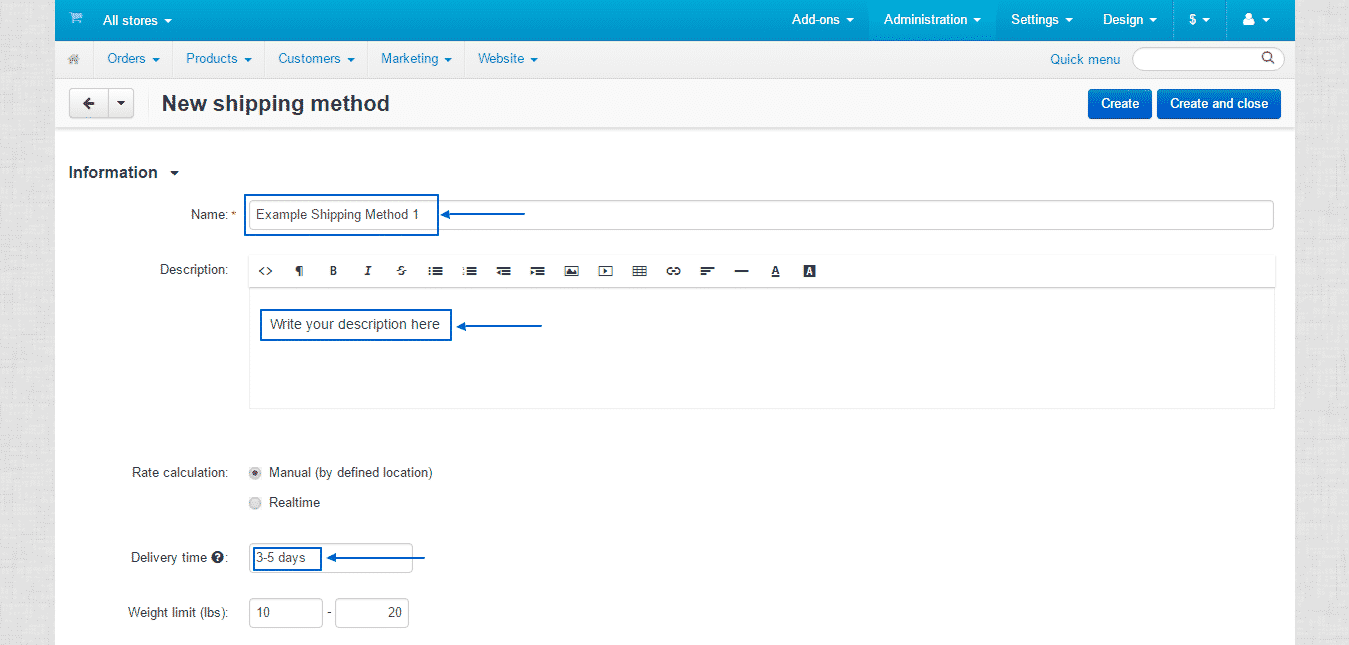This screenshot has width=1349, height=645.
Task: Click the Delivery time input containing 3-5 days
Action: 286,558
